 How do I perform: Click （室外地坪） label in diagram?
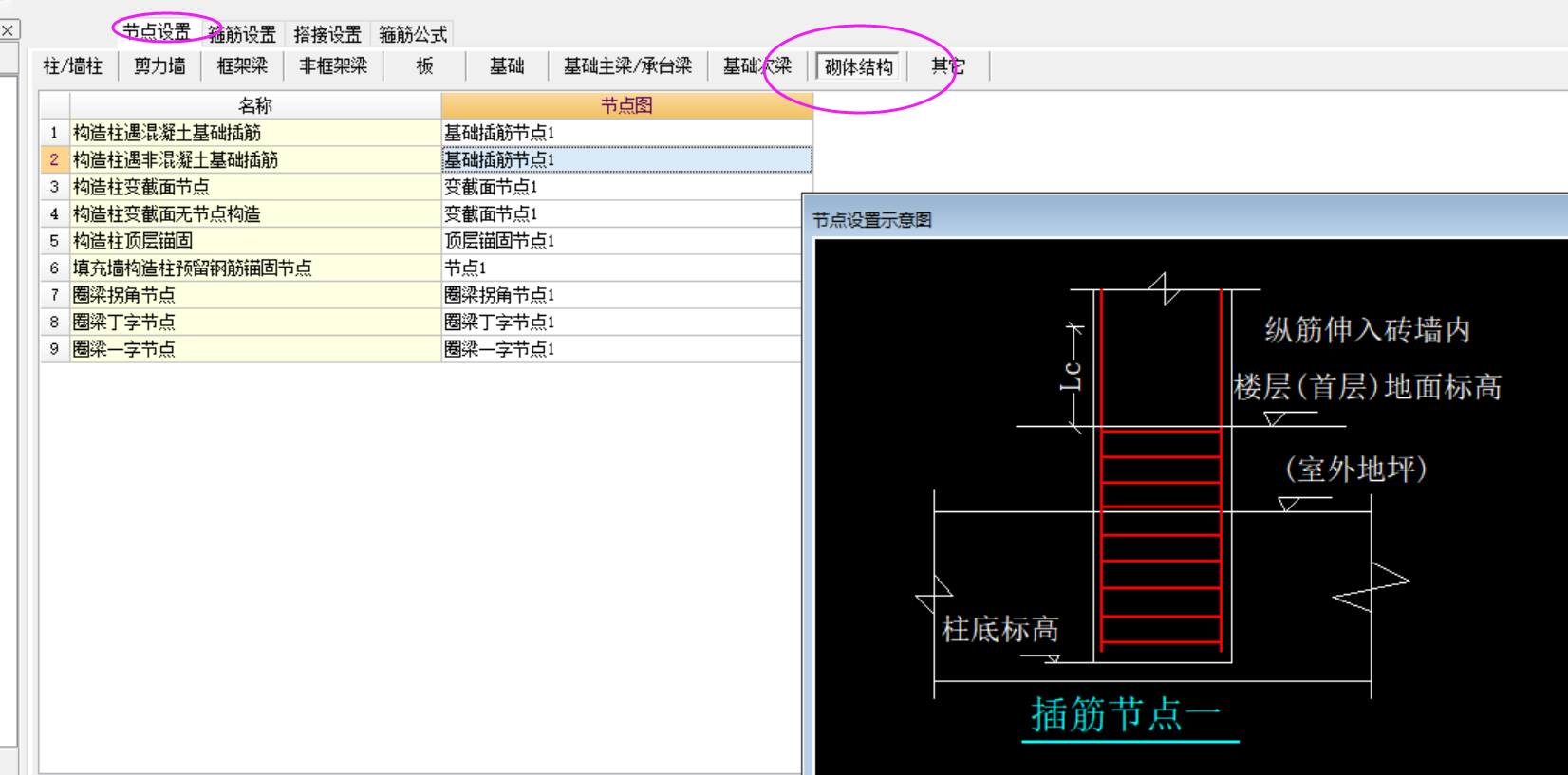pos(1356,469)
